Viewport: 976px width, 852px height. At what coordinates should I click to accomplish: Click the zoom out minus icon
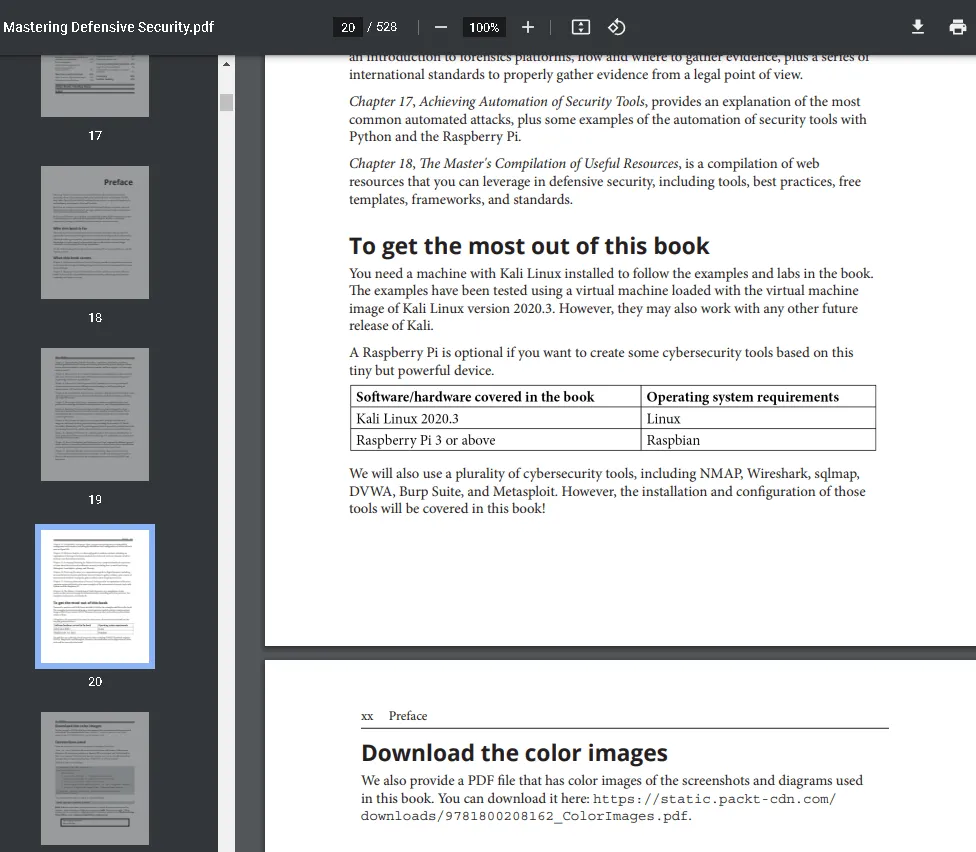pos(441,27)
